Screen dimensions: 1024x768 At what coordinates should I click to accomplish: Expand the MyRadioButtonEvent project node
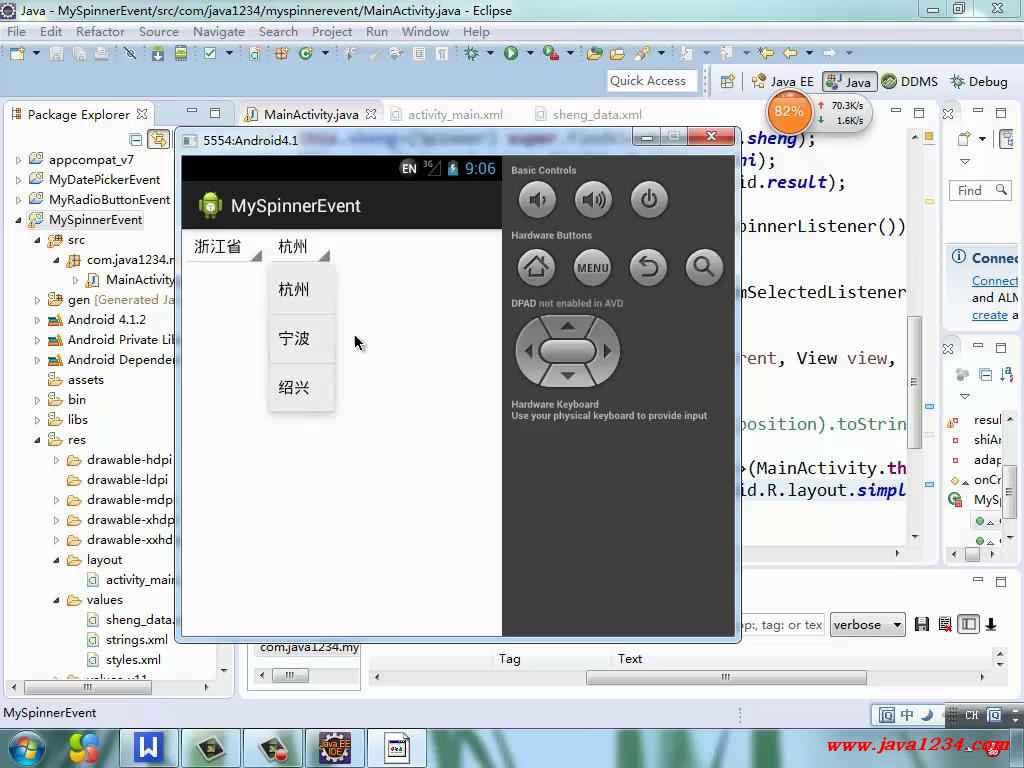(18, 200)
